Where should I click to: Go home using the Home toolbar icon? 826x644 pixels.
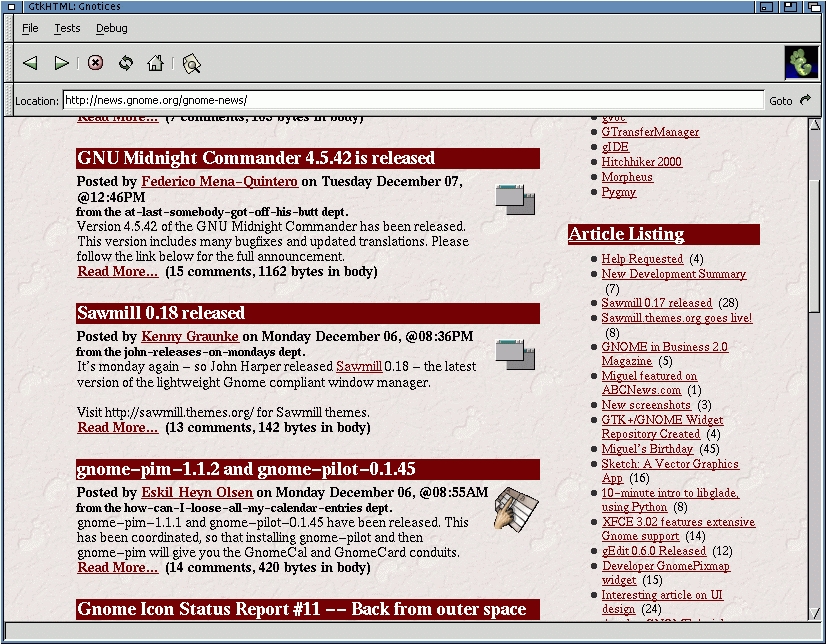pos(156,62)
